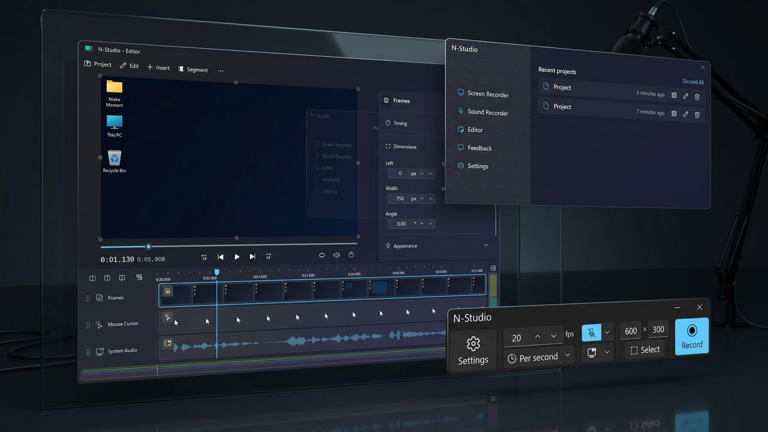Open the Edit menu in the editor
Screen dimensions: 768x432
(130, 66)
